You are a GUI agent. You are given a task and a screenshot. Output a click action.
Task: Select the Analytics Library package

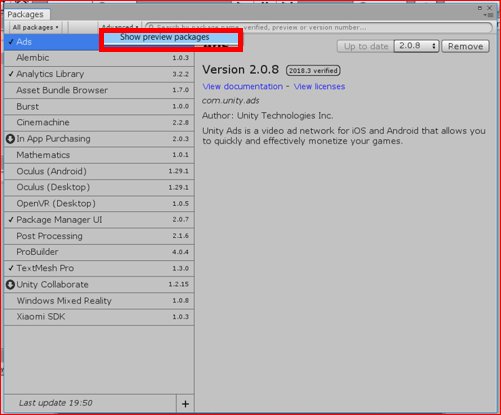[x=99, y=74]
